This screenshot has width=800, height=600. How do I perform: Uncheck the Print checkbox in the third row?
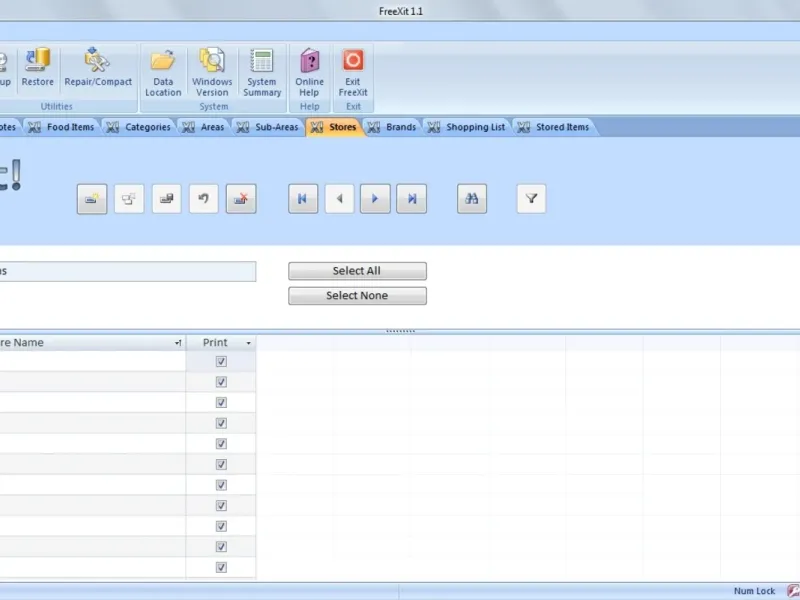(221, 403)
